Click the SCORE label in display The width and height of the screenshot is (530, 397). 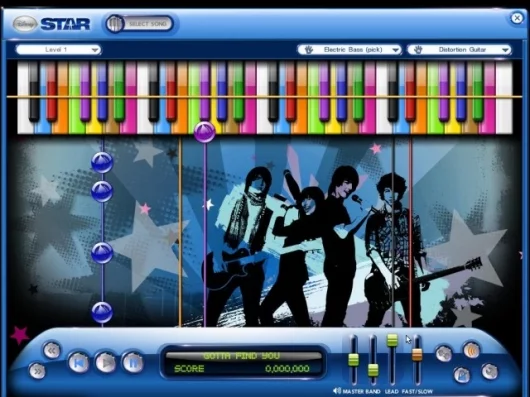(189, 369)
